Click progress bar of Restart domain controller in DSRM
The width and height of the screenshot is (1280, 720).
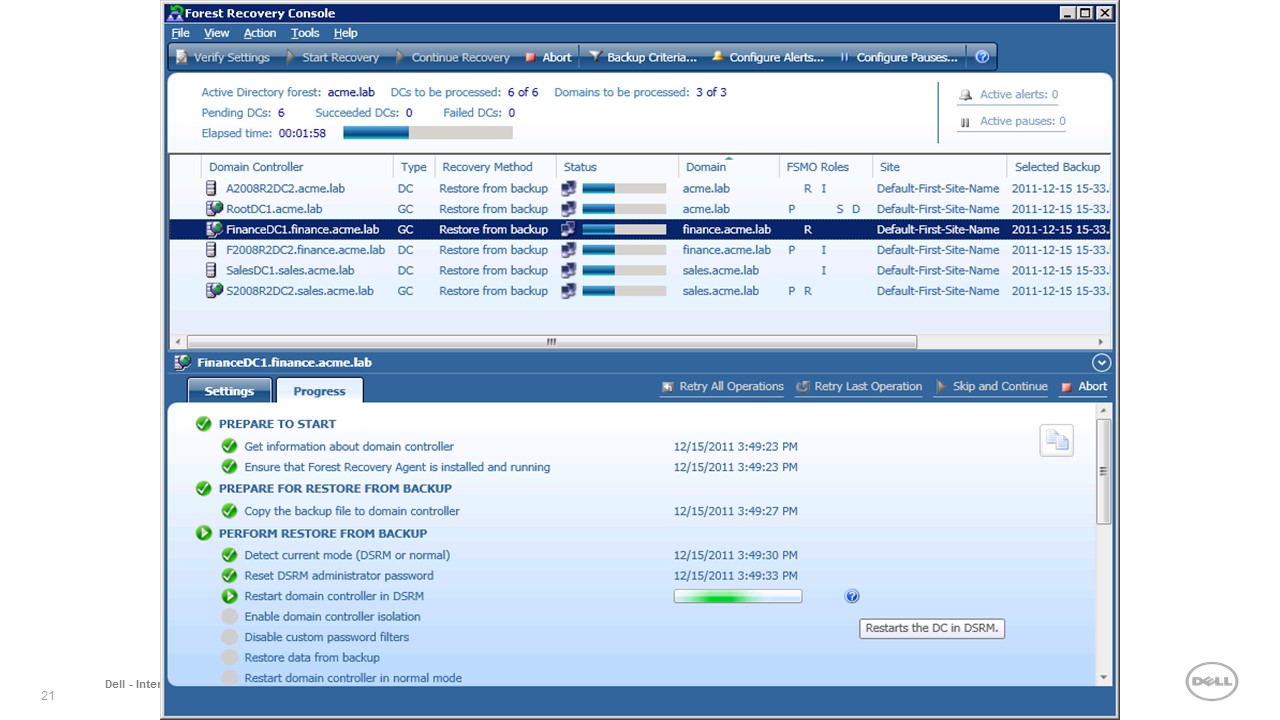(738, 597)
